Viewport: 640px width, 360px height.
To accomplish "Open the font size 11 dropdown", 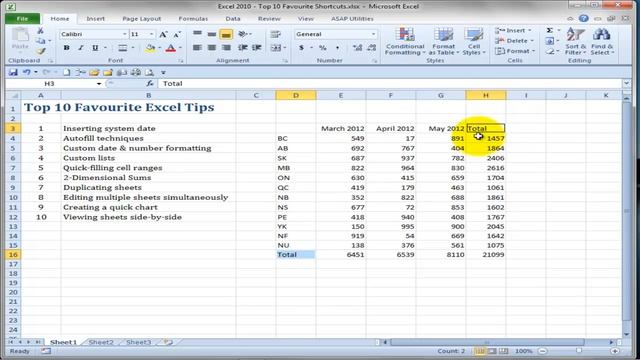I will tap(151, 34).
